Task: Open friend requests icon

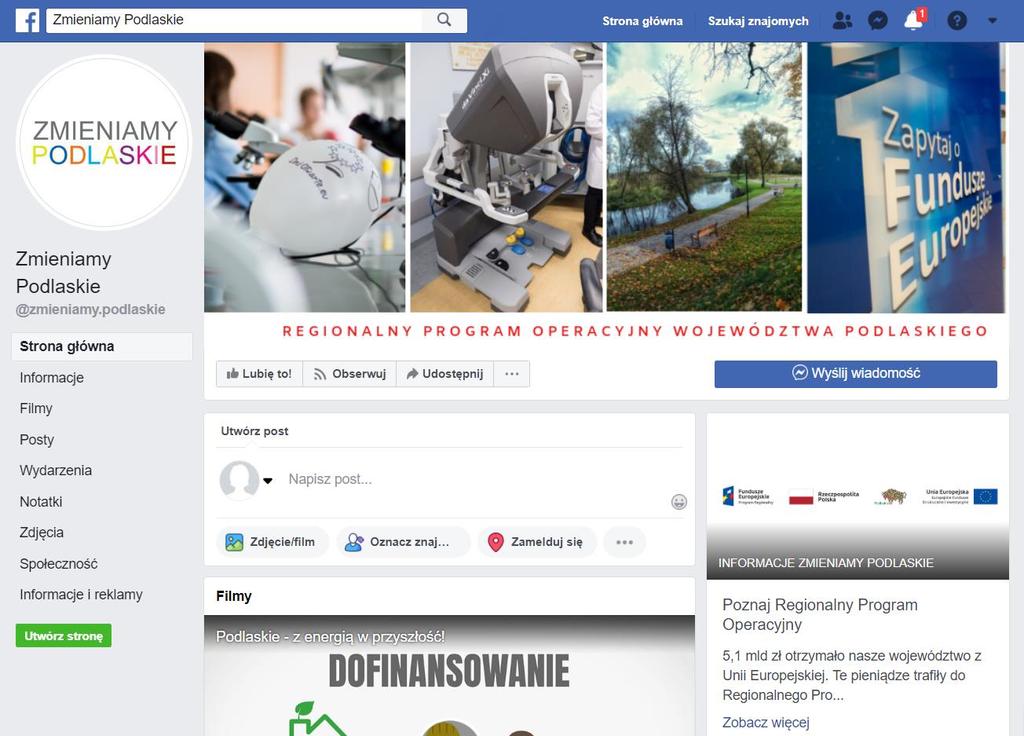Action: click(x=842, y=21)
